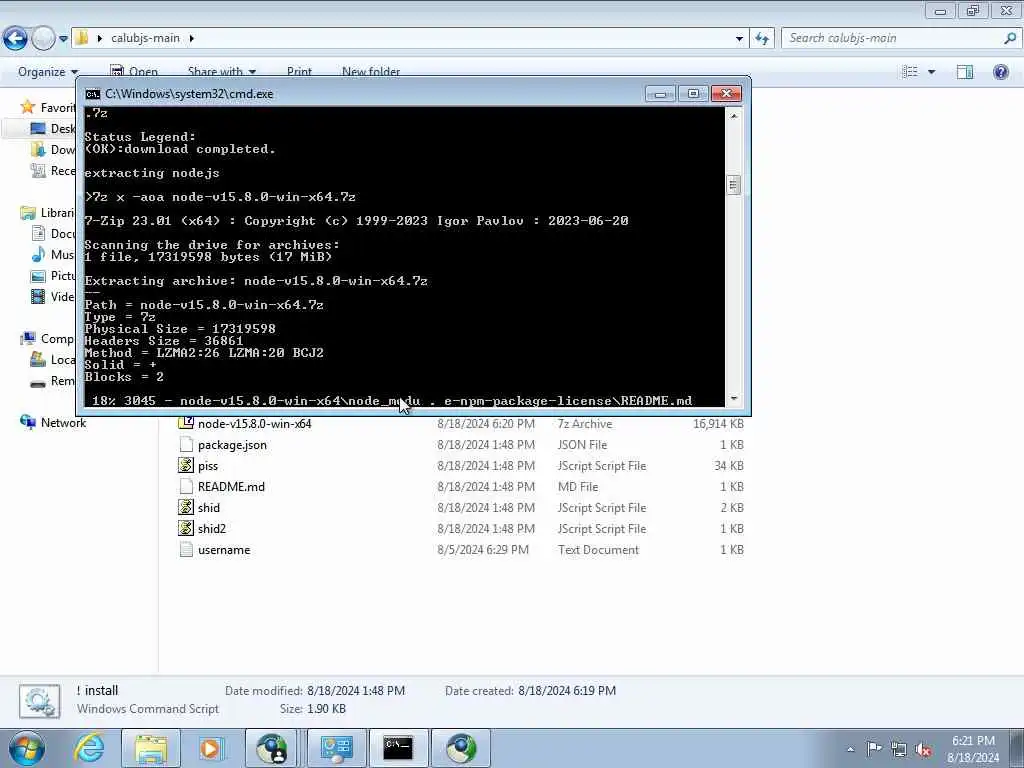Select Computer in the navigation pane

pyautogui.click(x=49, y=338)
